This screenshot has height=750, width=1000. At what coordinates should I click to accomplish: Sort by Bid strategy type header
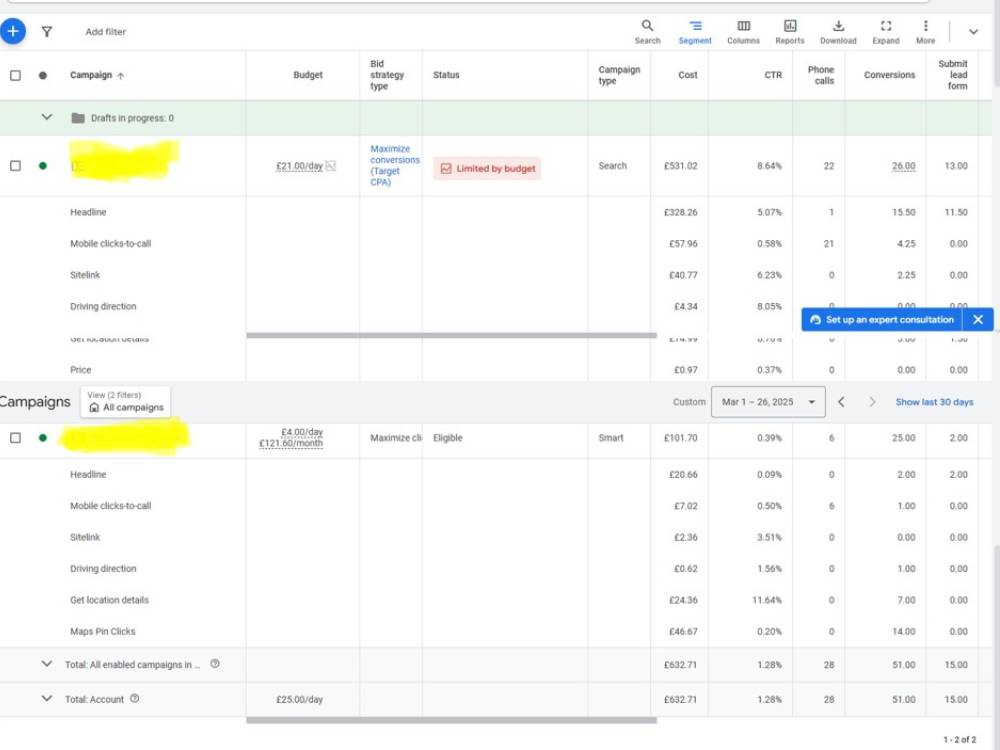point(386,75)
